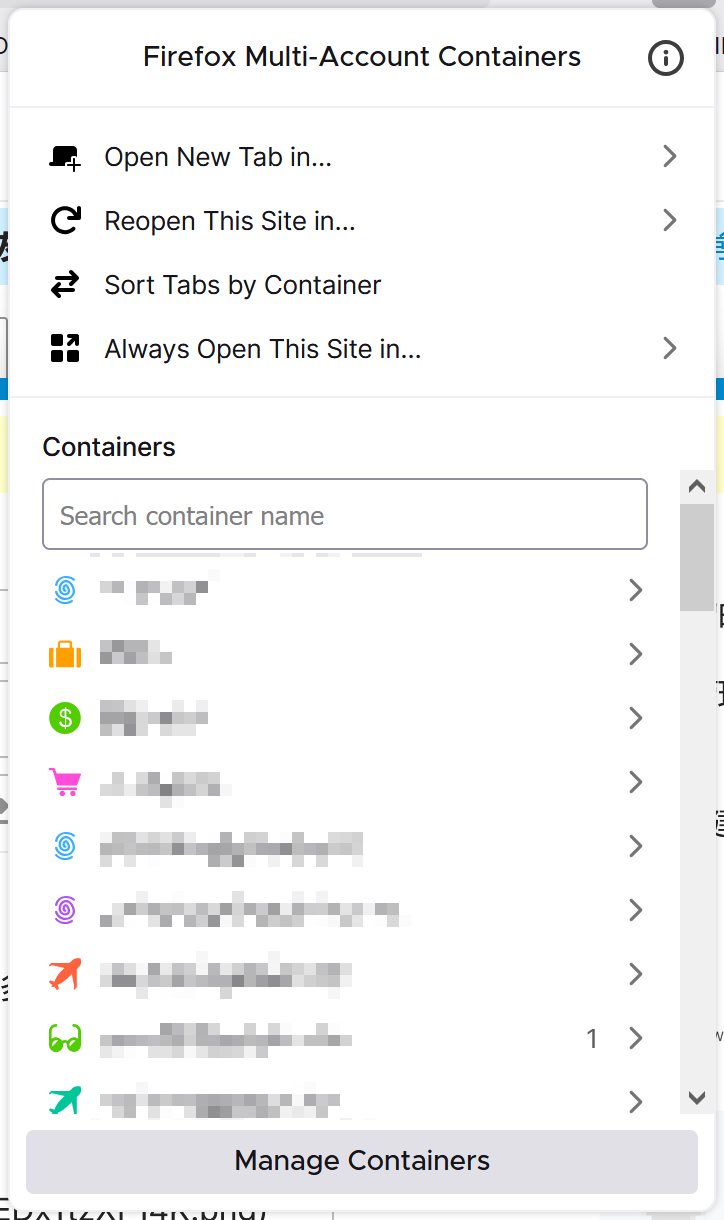
Task: Click the Manage Containers button
Action: pos(362,1161)
